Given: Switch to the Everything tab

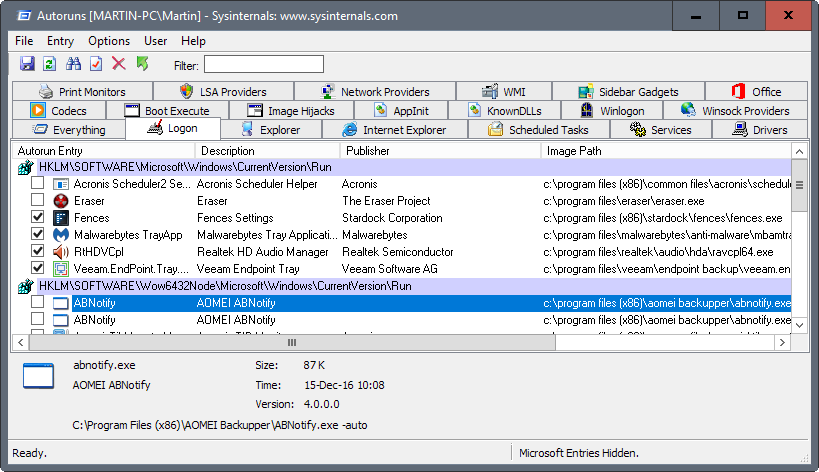Looking at the screenshot, I should (68, 130).
